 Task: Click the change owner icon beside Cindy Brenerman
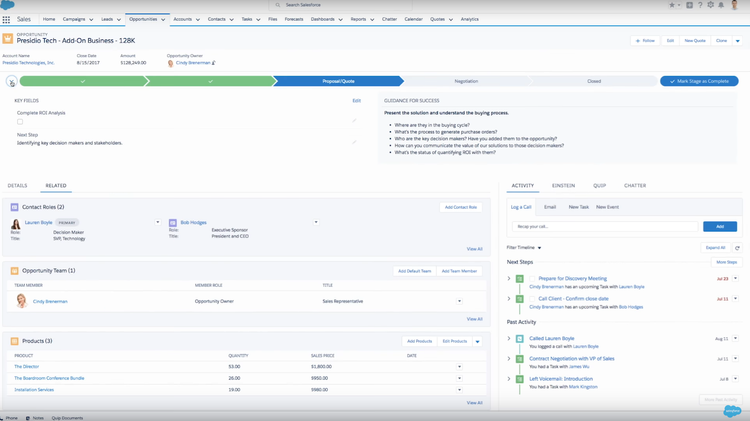coord(214,63)
